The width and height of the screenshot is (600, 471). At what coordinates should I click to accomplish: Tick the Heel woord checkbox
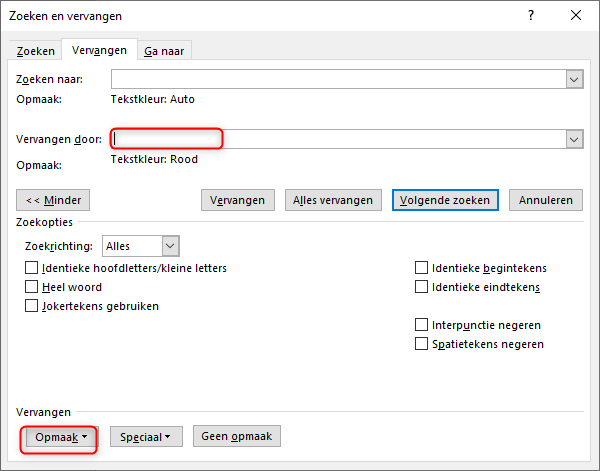coord(33,287)
